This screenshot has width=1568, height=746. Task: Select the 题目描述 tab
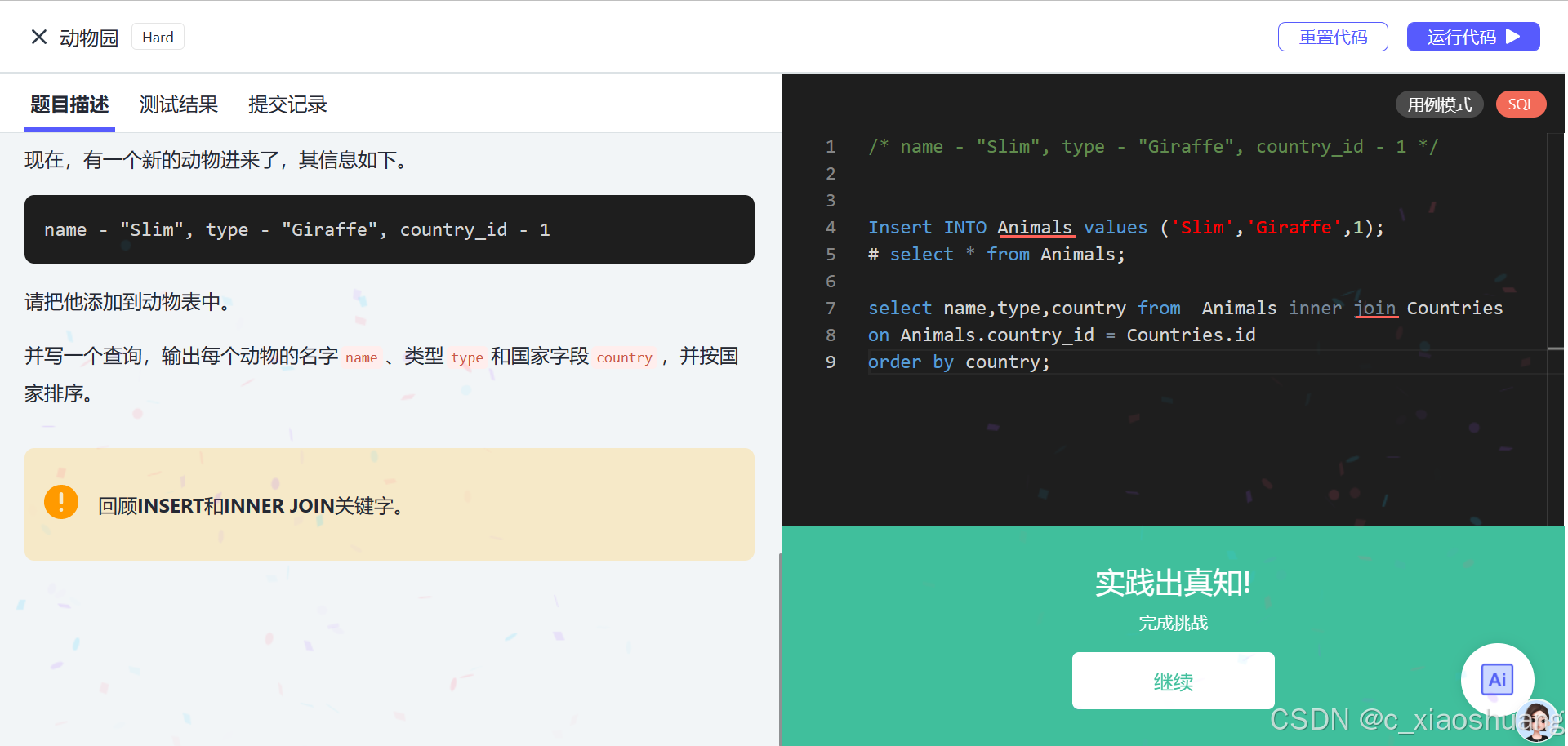[x=69, y=104]
